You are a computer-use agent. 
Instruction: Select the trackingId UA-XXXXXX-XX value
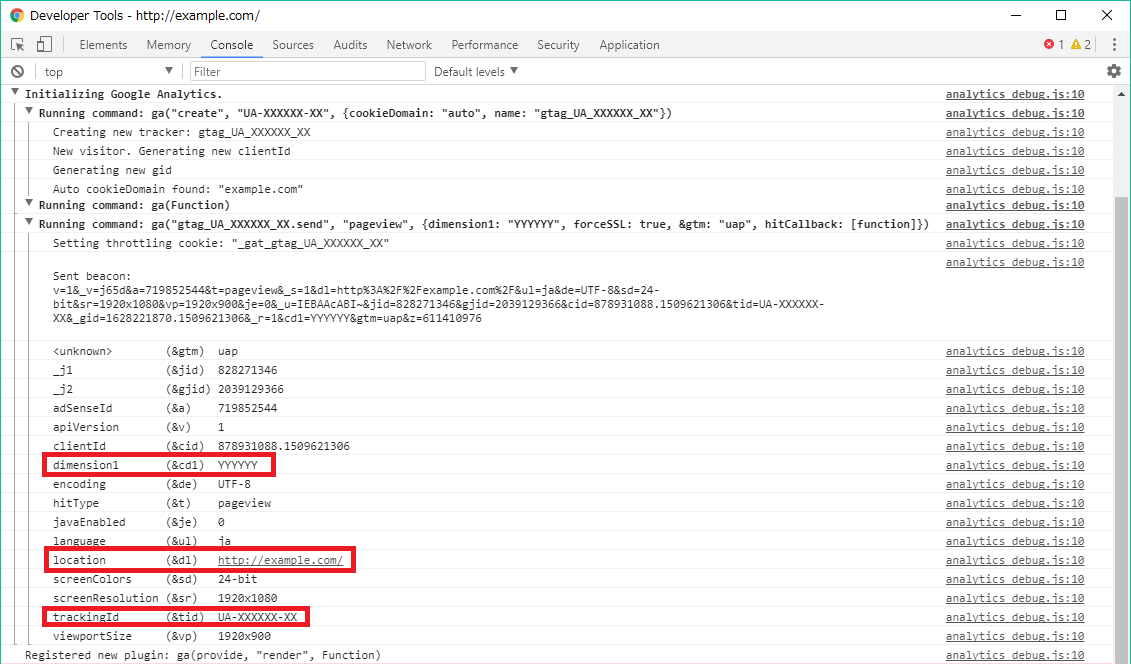pyautogui.click(x=258, y=617)
